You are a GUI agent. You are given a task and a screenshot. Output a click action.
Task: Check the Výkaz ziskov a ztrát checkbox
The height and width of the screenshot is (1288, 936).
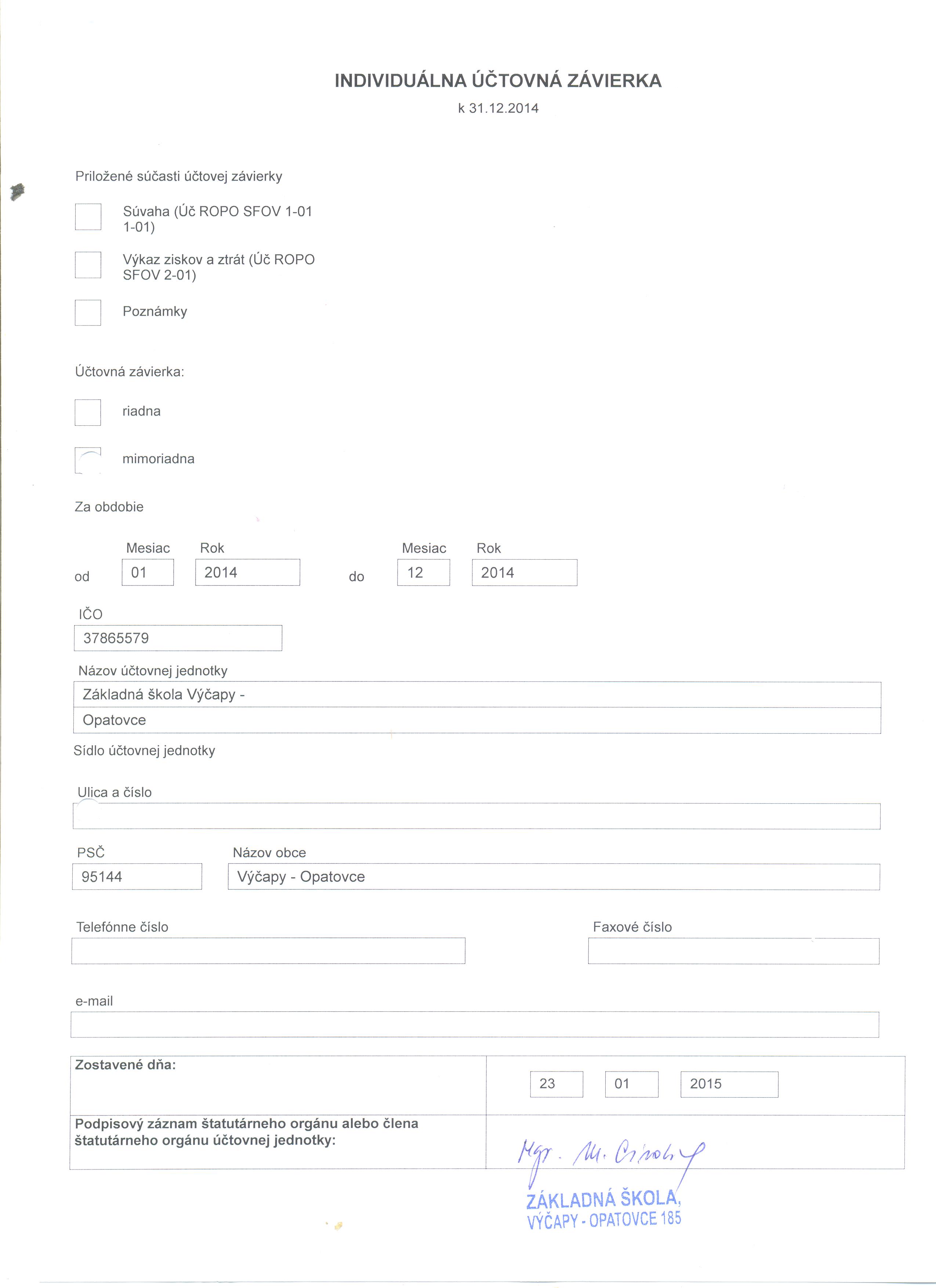(88, 265)
